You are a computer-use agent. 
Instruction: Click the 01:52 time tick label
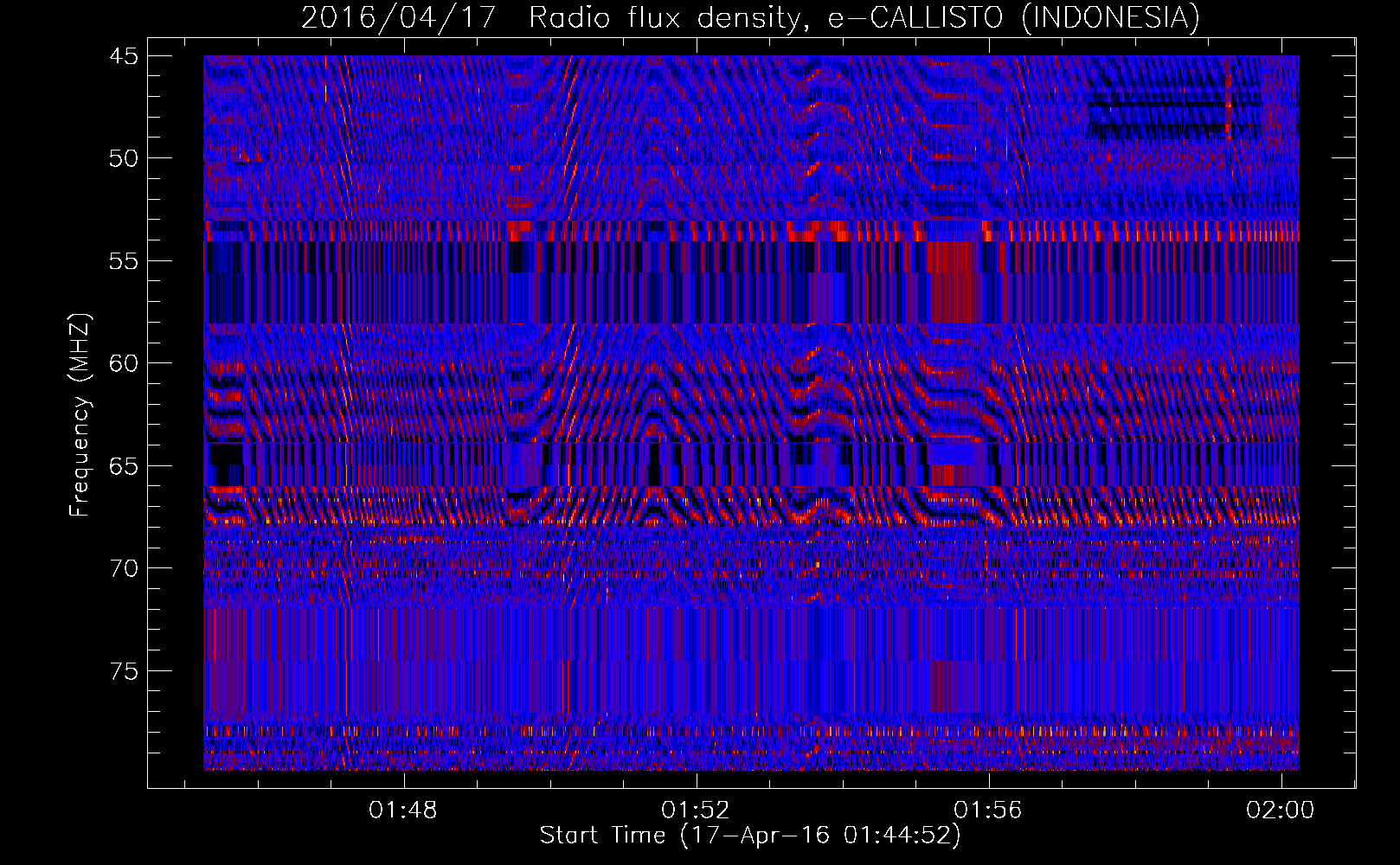(695, 811)
